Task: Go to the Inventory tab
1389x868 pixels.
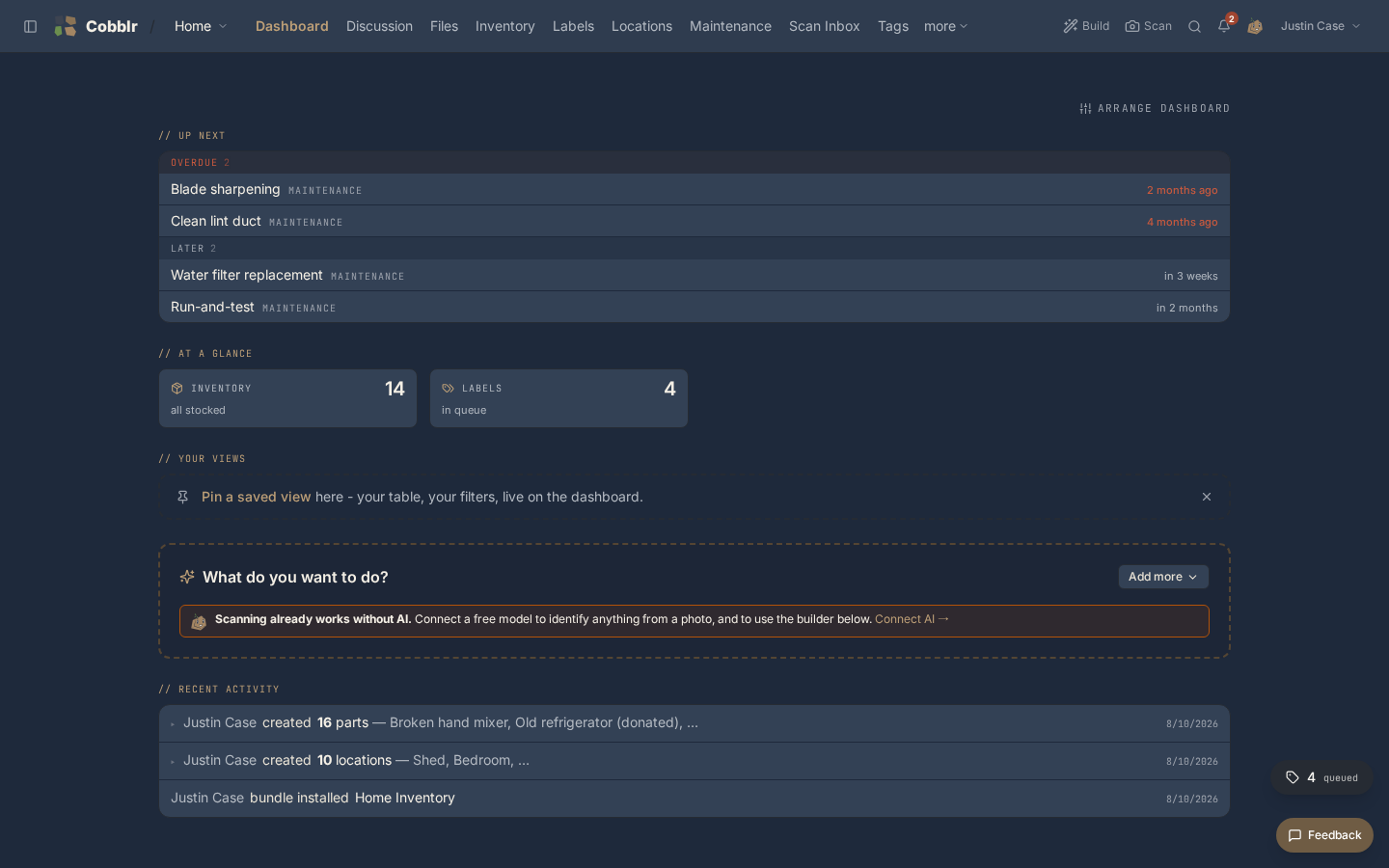Action: pos(505,26)
